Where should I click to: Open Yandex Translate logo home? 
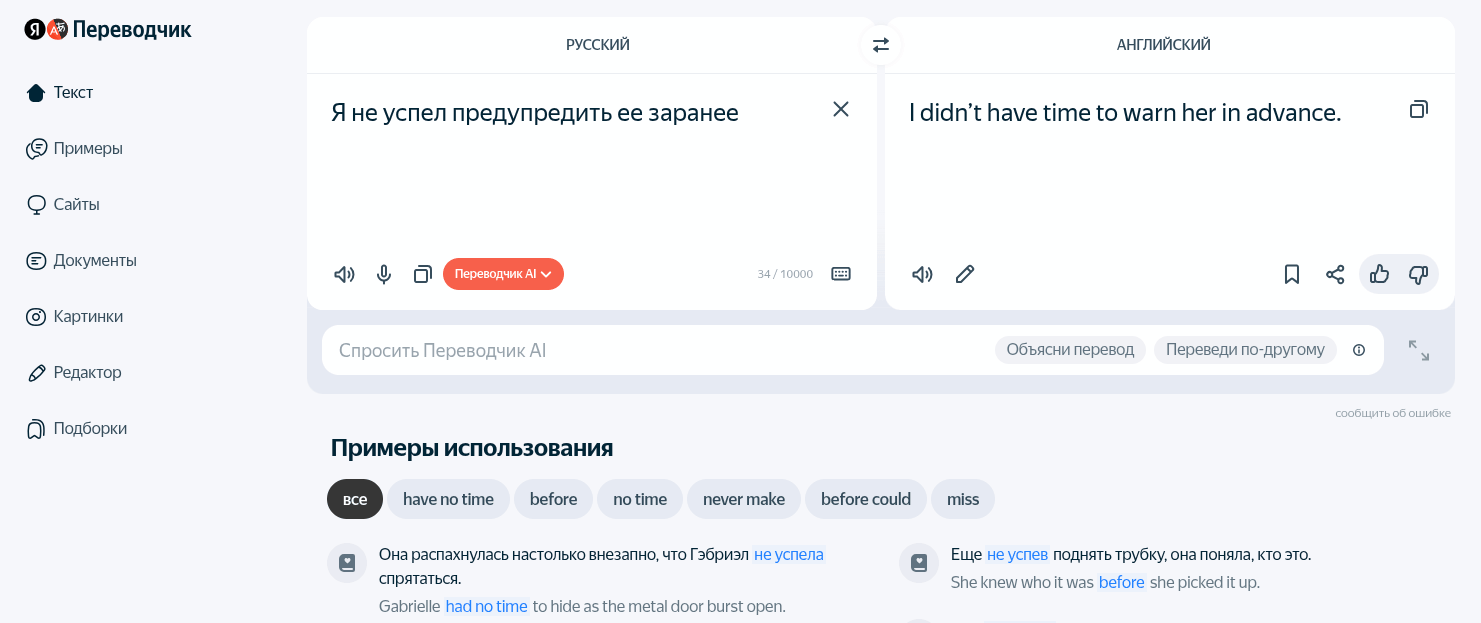tap(108, 30)
